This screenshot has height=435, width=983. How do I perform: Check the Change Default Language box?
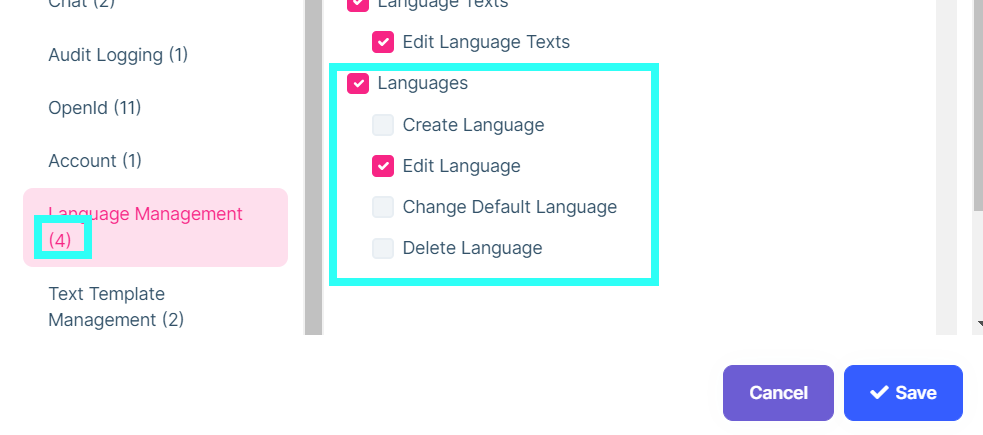383,207
